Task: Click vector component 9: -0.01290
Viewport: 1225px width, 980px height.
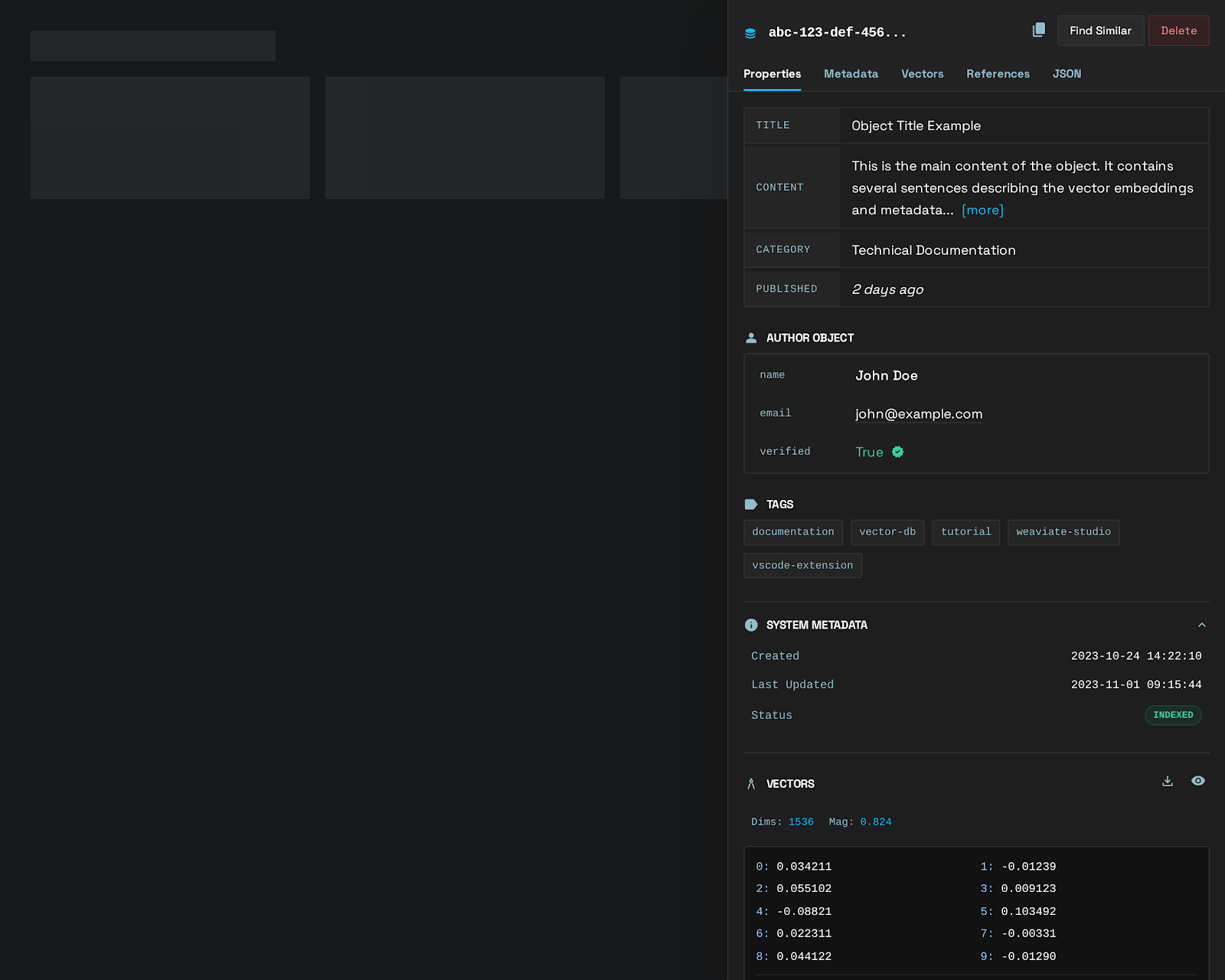Action: pyautogui.click(x=1018, y=957)
